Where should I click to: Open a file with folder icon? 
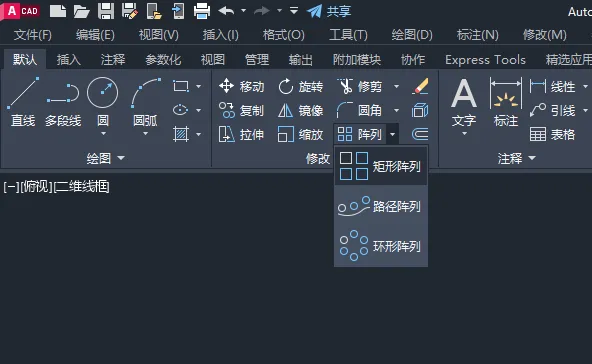coord(81,11)
